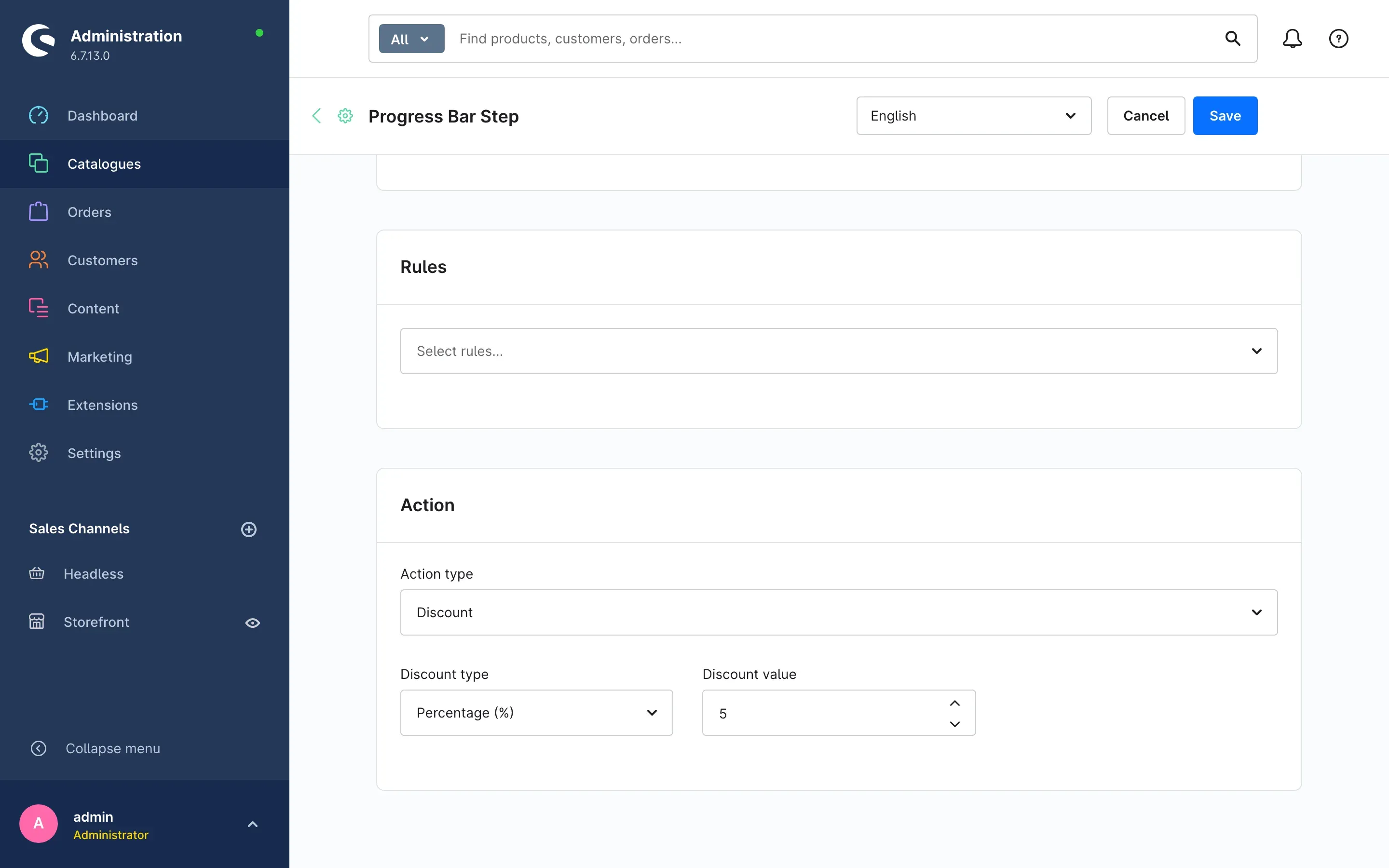Click the Marketing megaphone icon
This screenshot has width=1389, height=868.
(39, 356)
